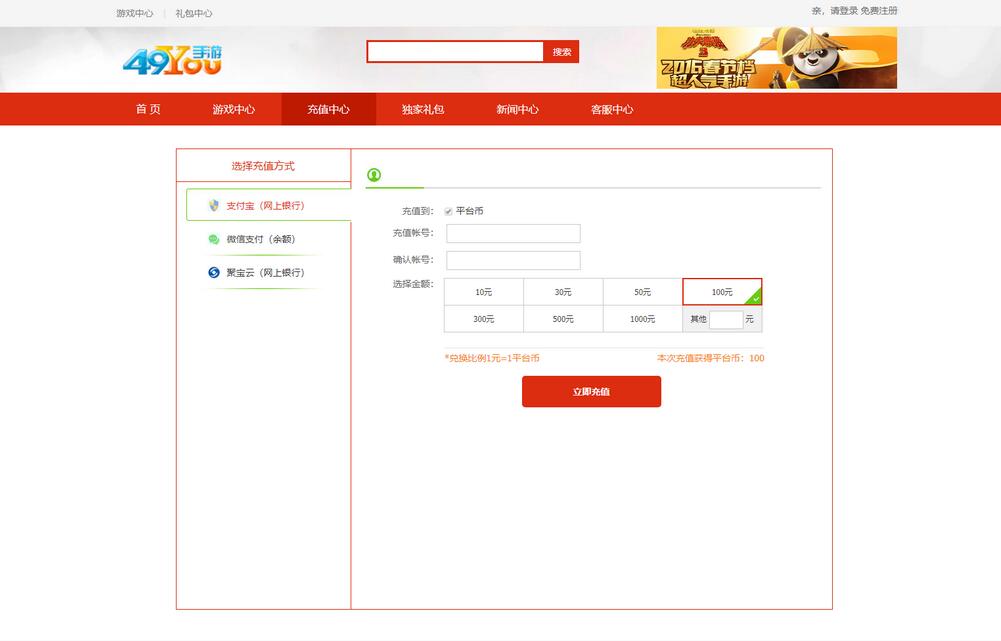Viewport: 1001px width, 641px height.
Task: Click the 49You logo
Action: click(172, 61)
